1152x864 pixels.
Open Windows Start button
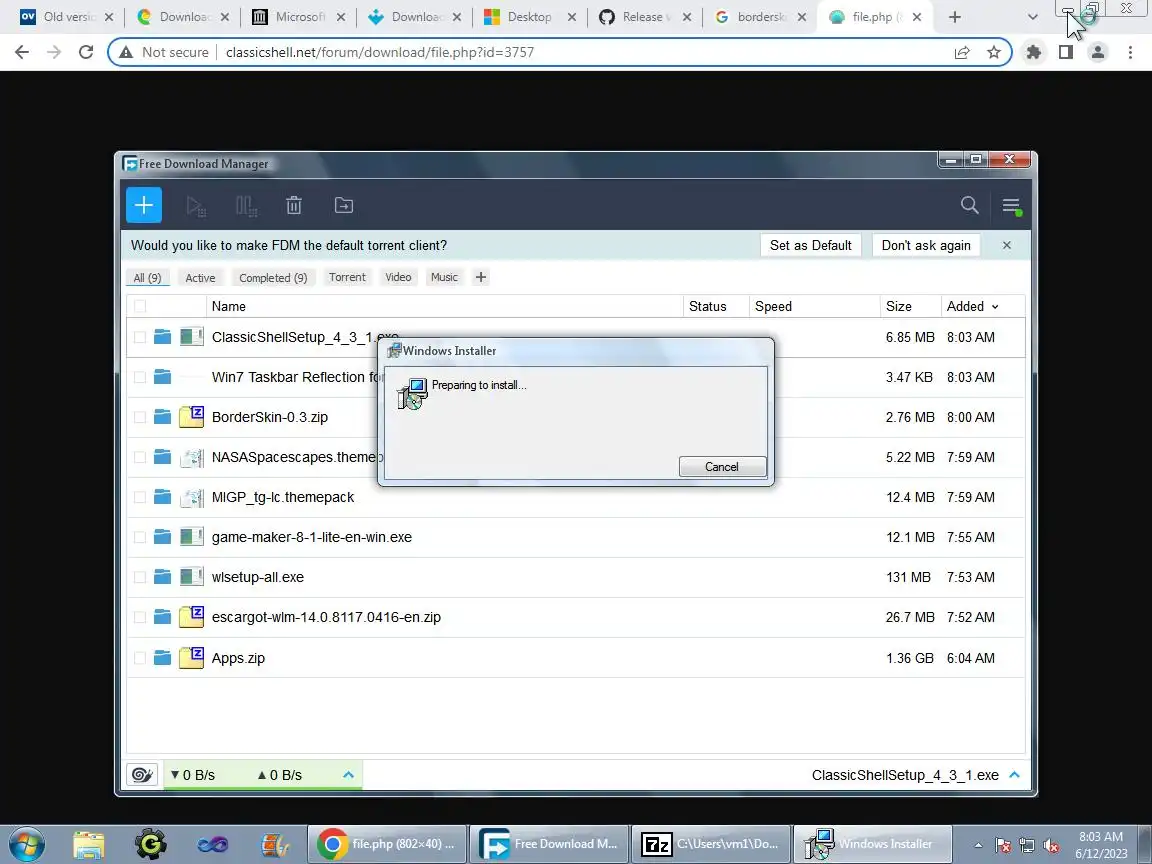(x=27, y=844)
